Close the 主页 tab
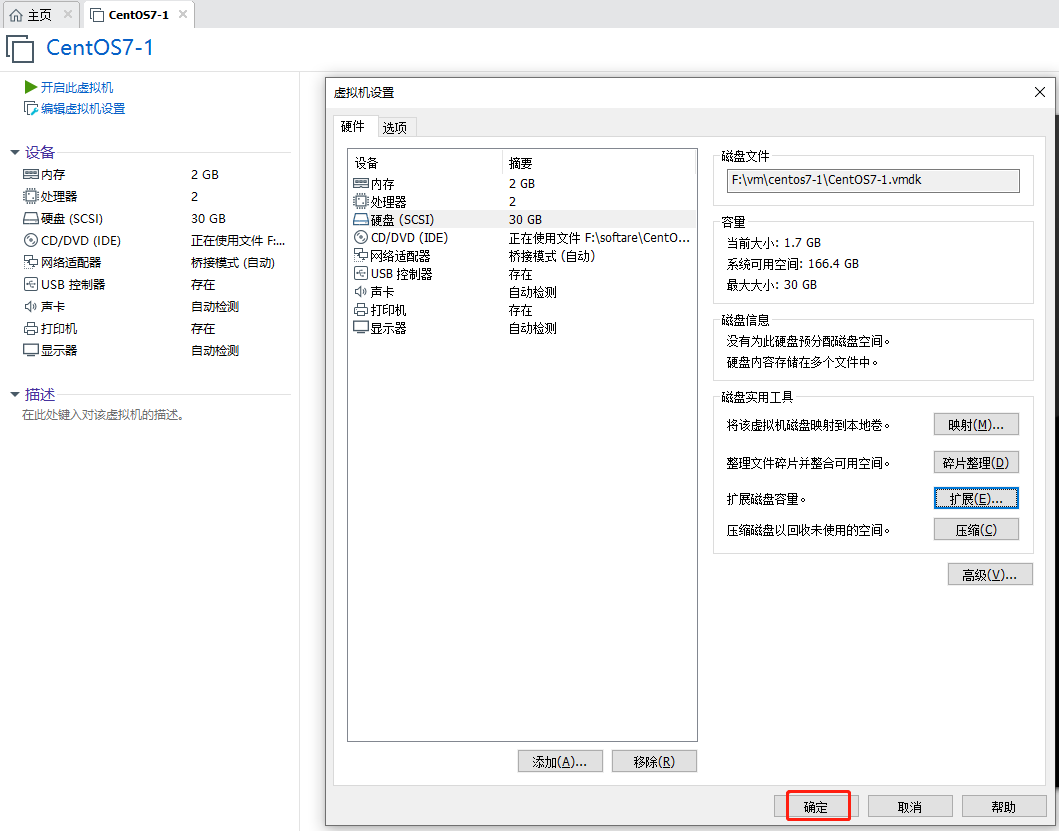 pos(68,14)
